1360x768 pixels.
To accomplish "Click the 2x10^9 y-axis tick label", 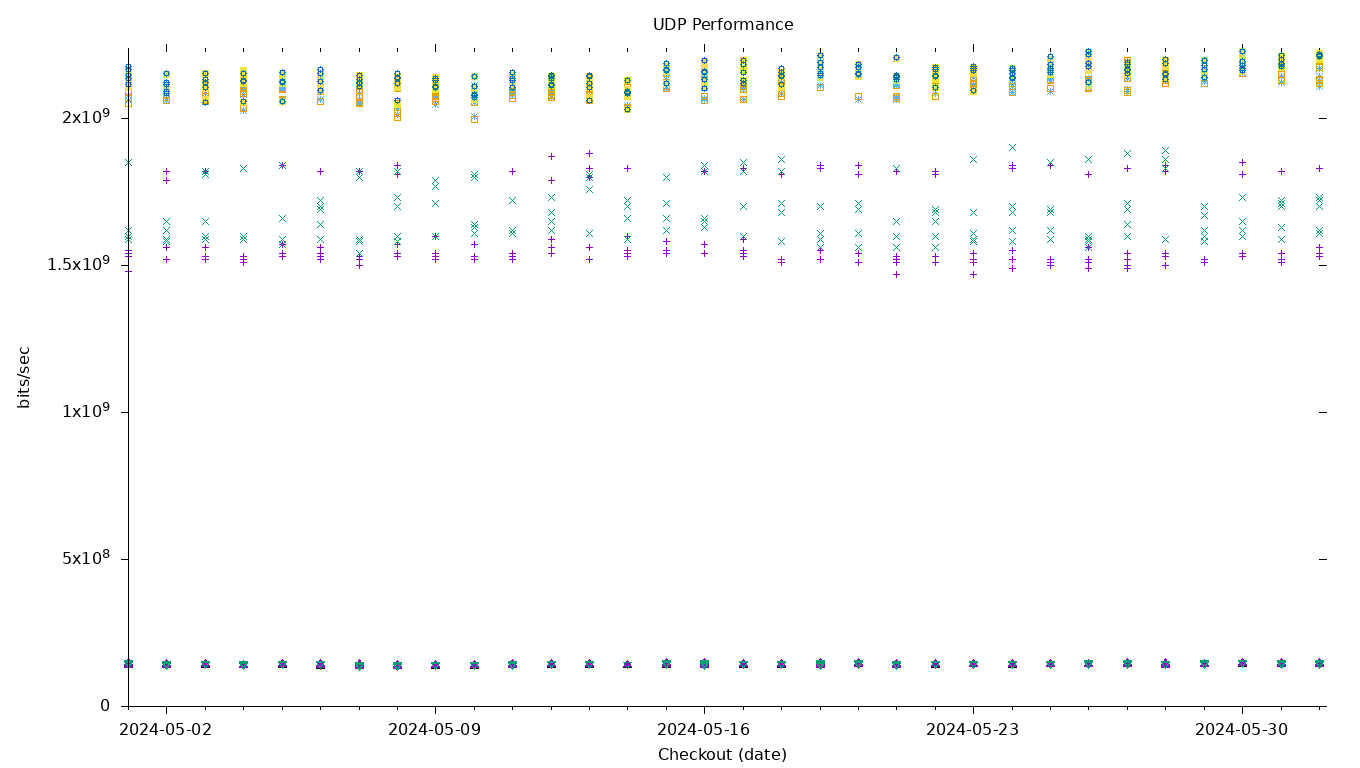I will 86,117.
